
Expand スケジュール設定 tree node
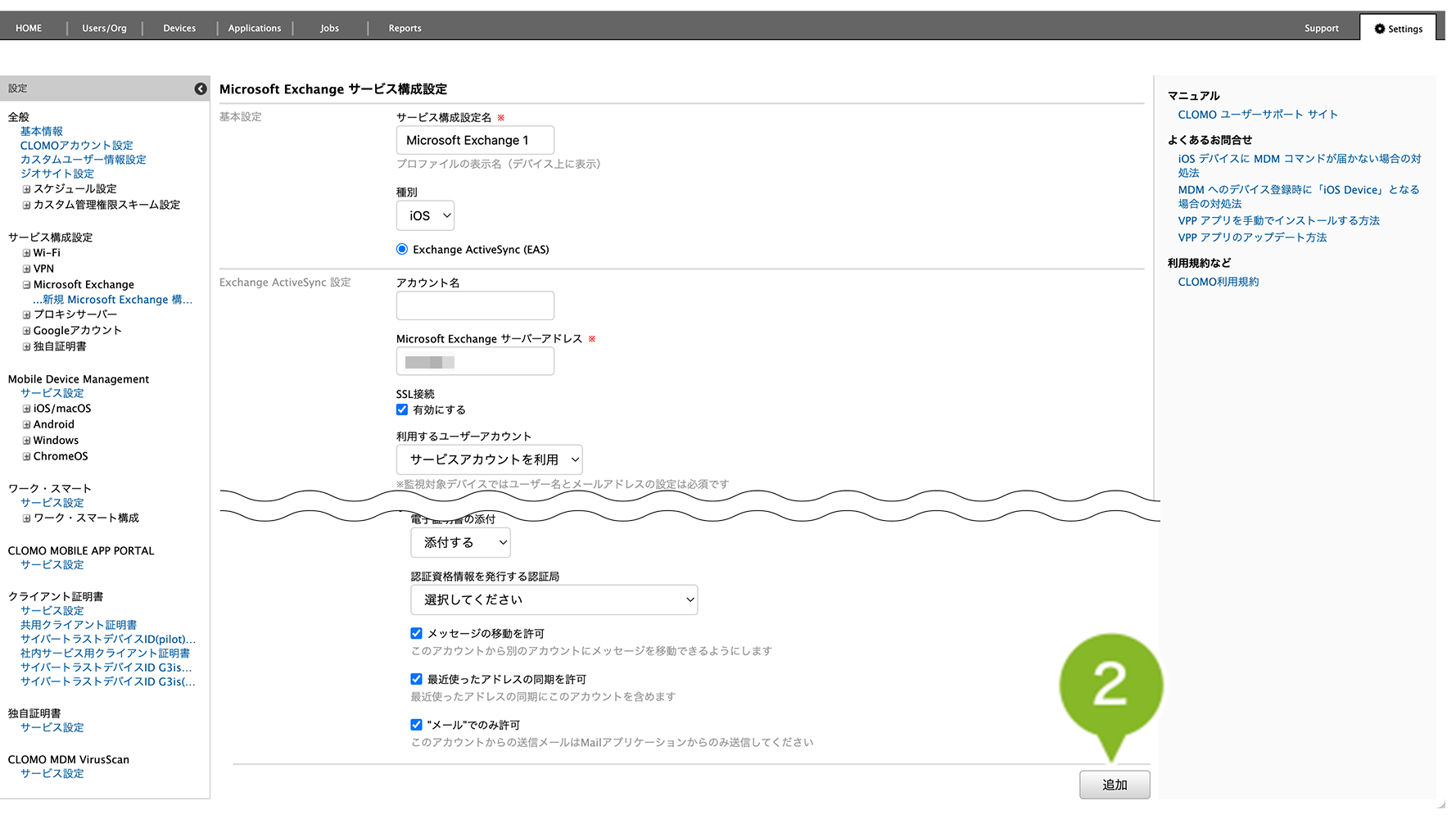[x=26, y=189]
